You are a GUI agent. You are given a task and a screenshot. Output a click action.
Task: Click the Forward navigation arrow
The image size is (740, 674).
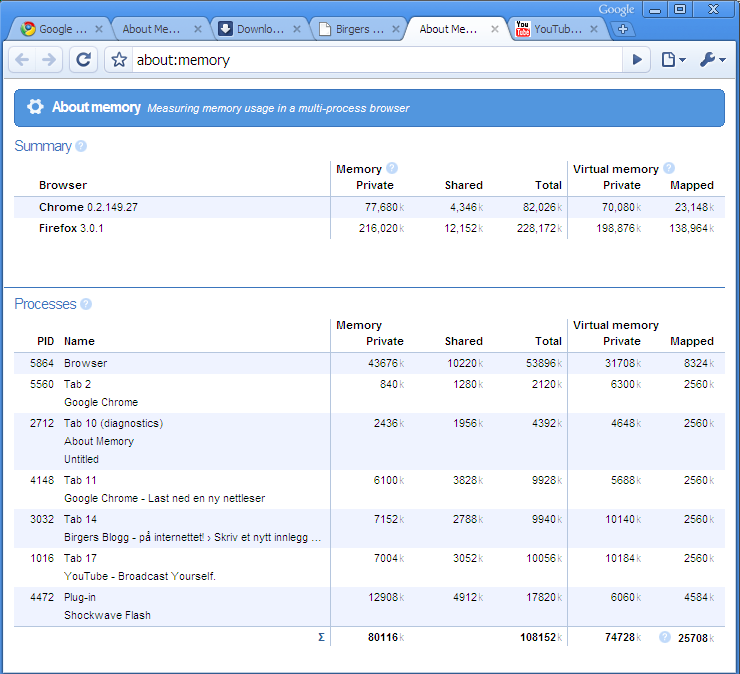pos(49,60)
